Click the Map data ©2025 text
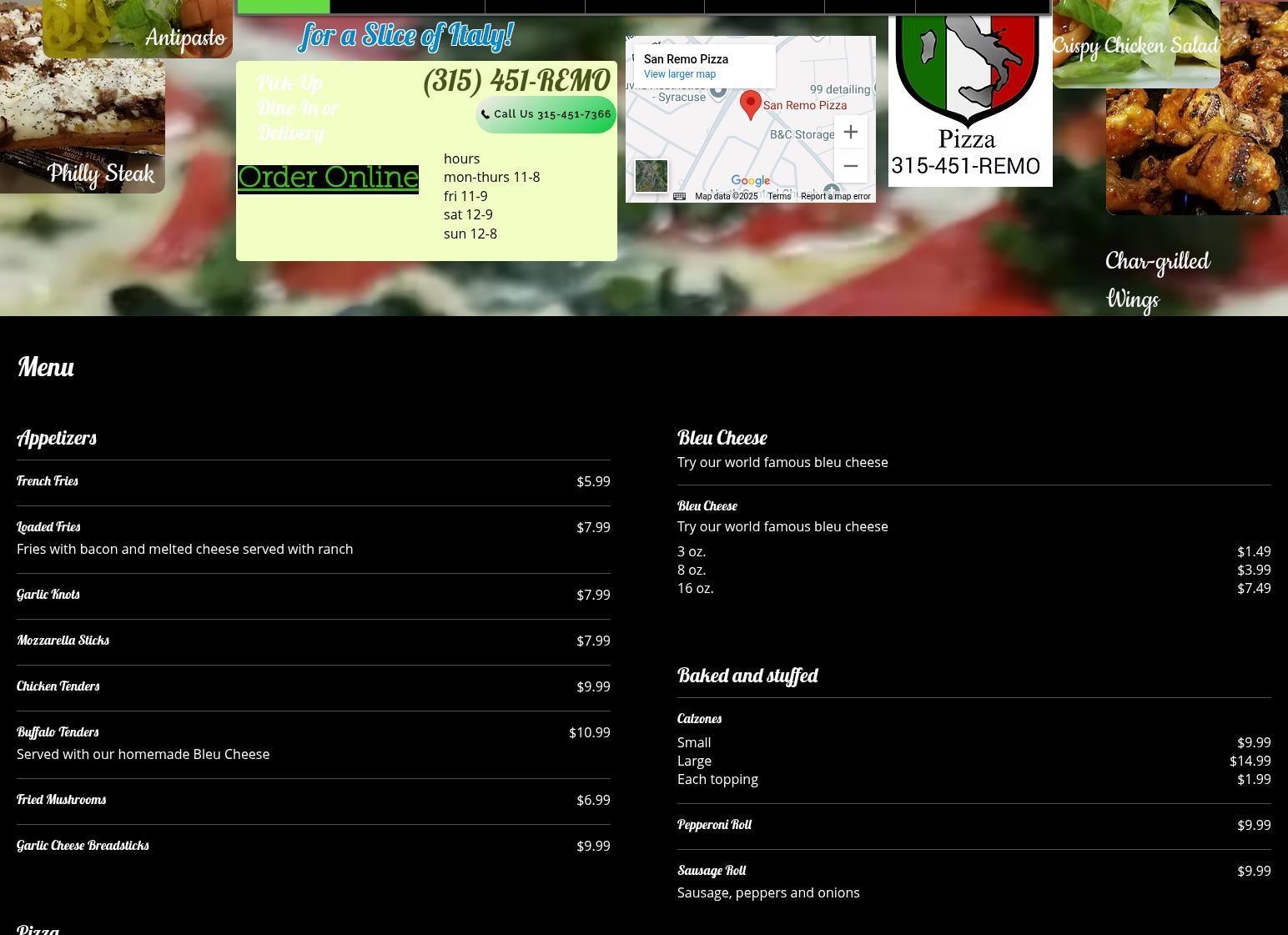1288x935 pixels. click(x=726, y=197)
